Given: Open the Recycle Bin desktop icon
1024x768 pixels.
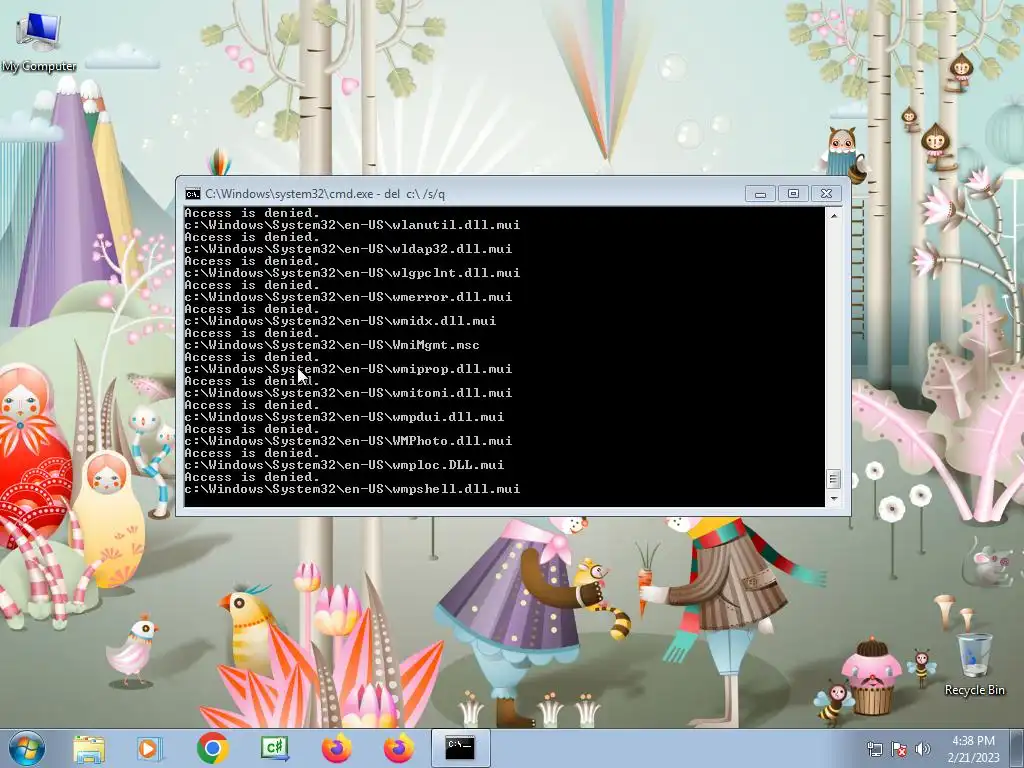Looking at the screenshot, I should point(974,664).
